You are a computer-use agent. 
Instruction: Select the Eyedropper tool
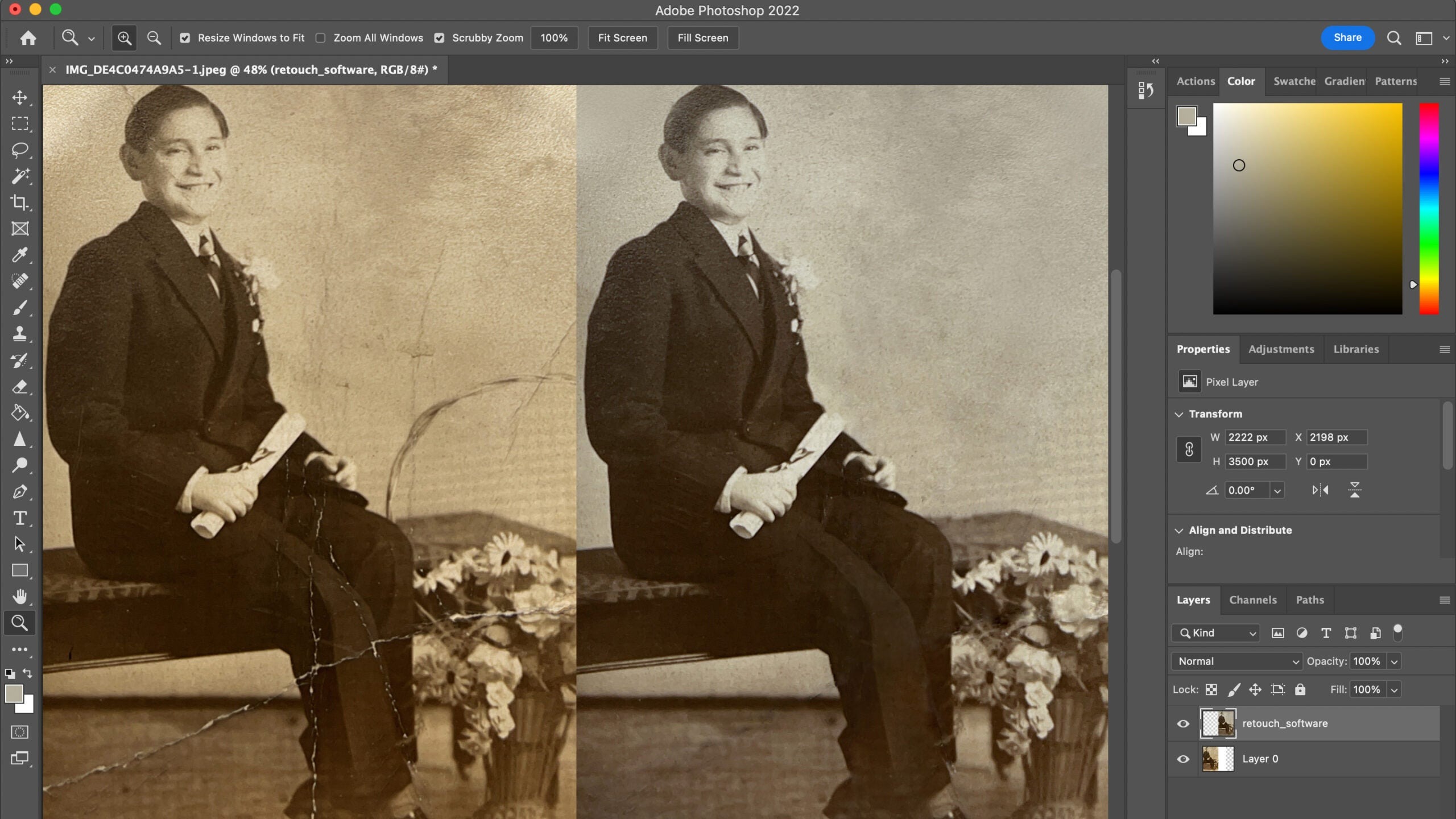click(x=20, y=255)
